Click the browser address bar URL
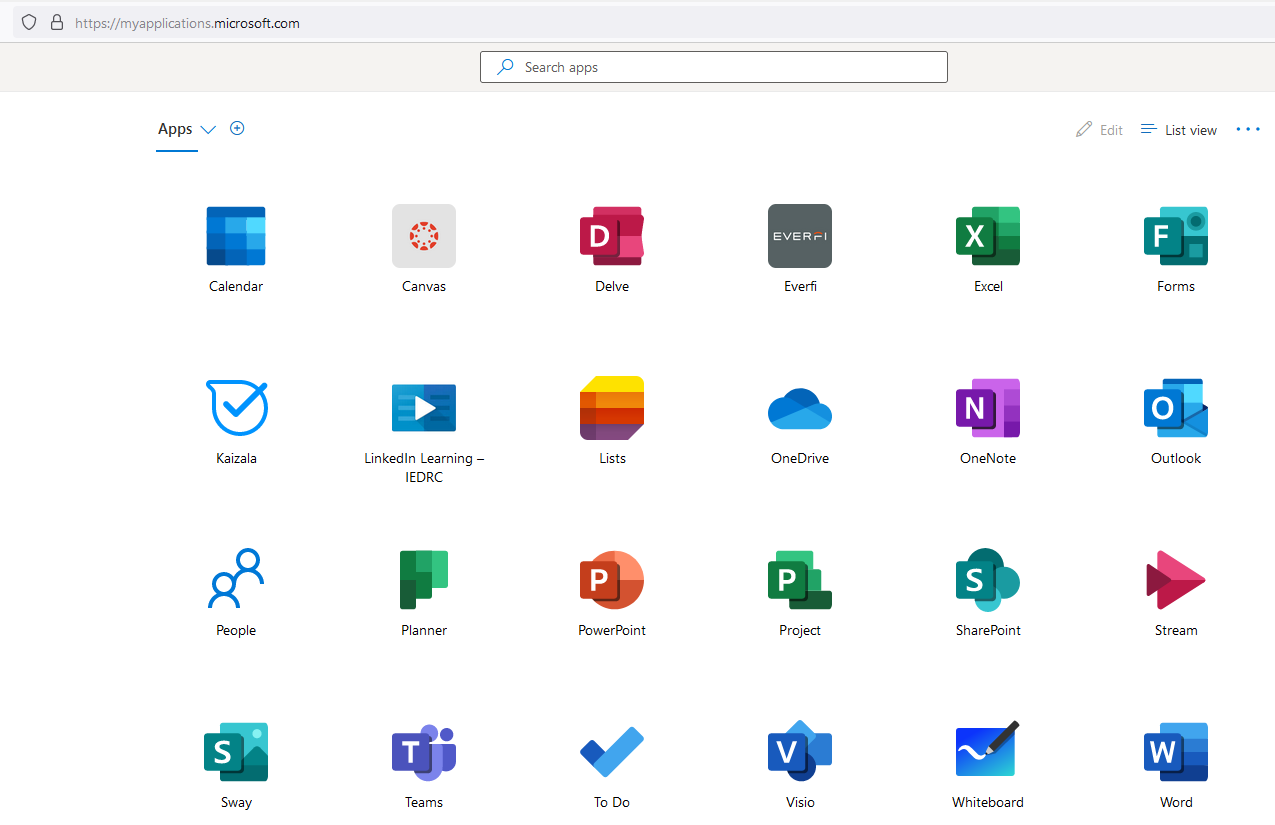The image size is (1275, 825). point(187,23)
